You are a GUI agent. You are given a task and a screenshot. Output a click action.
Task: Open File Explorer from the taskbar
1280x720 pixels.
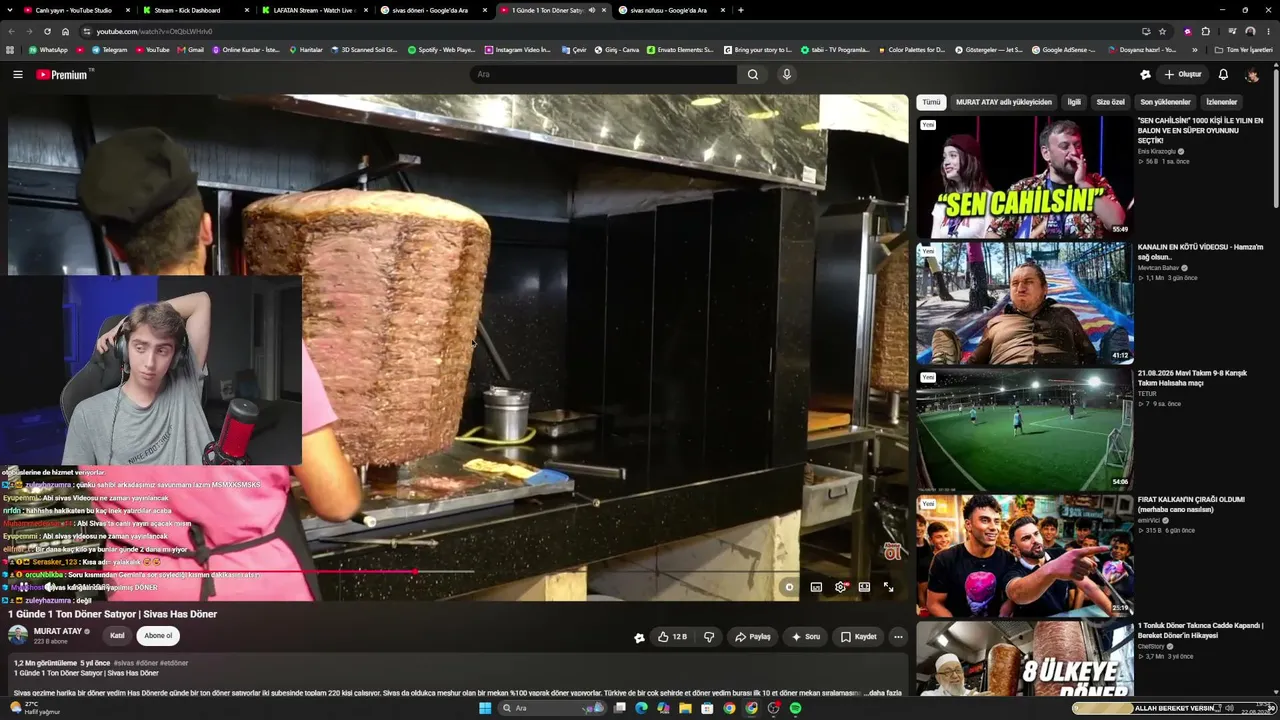(x=685, y=708)
